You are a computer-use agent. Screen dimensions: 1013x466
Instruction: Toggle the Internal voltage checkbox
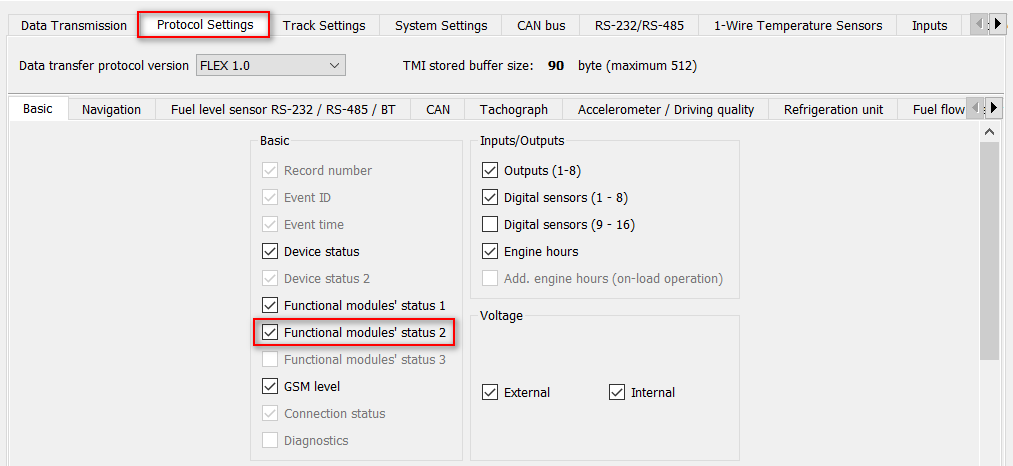click(617, 393)
